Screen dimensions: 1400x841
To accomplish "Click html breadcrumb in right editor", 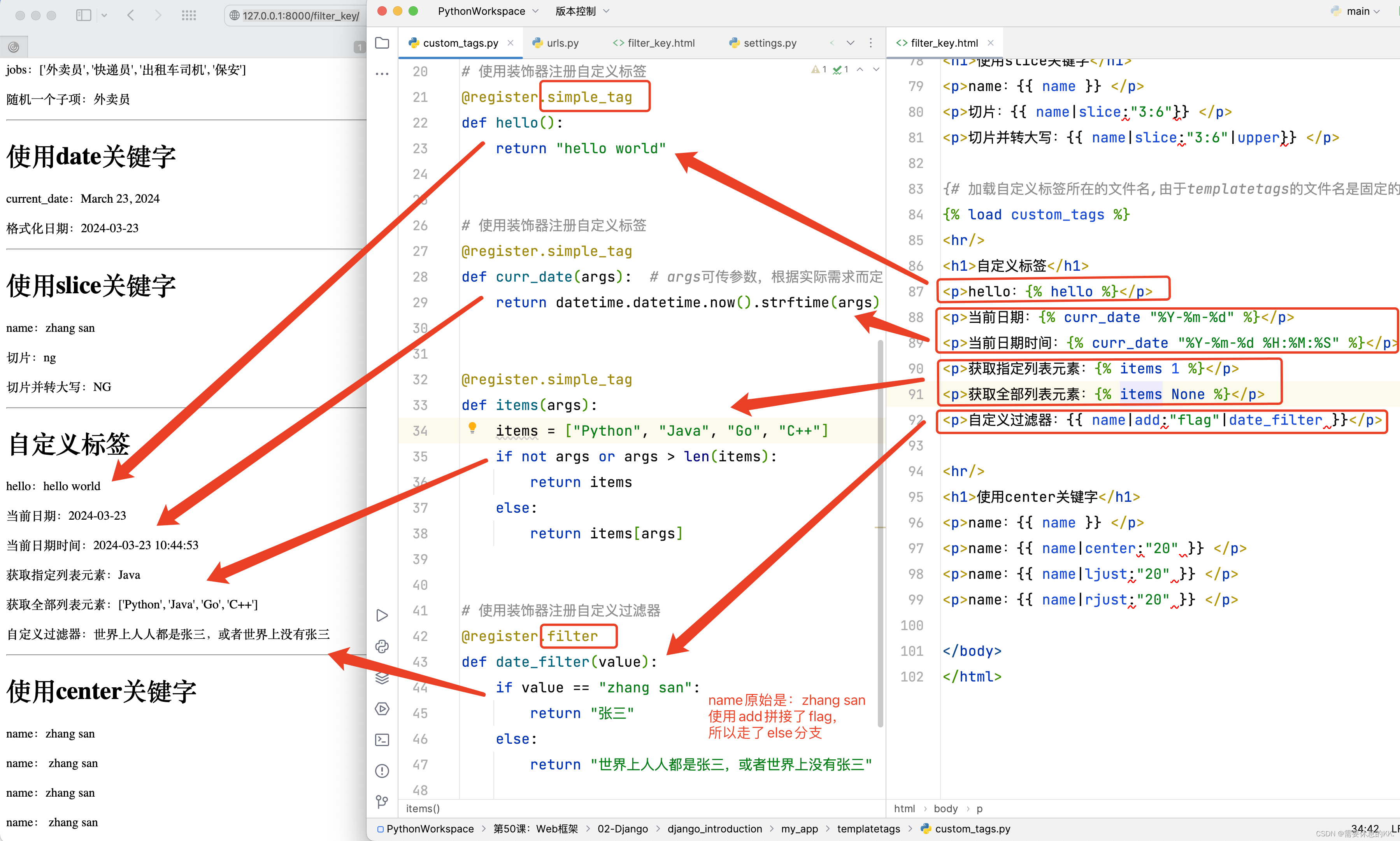I will point(904,809).
